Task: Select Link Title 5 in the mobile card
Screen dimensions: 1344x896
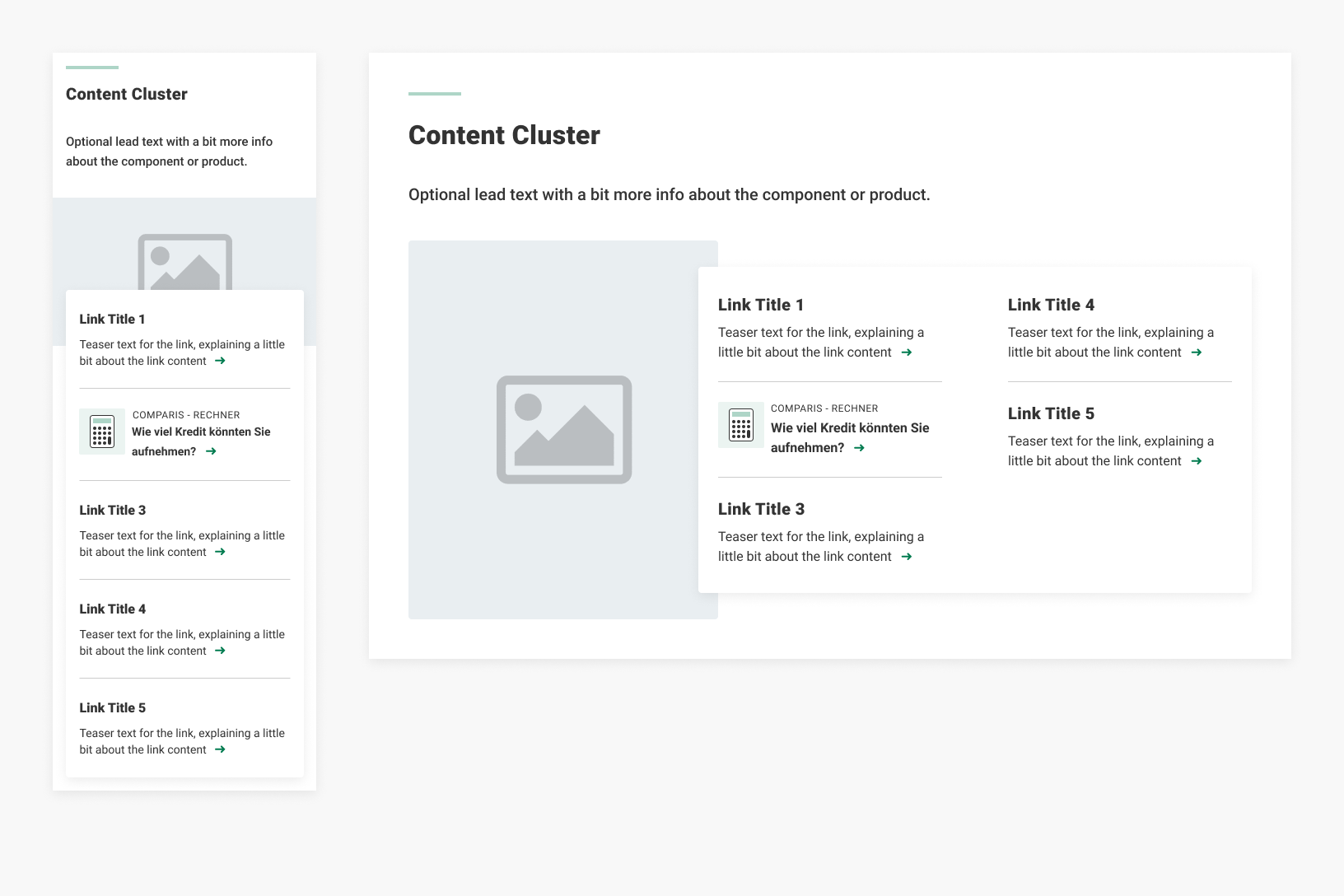Action: pyautogui.click(x=112, y=707)
